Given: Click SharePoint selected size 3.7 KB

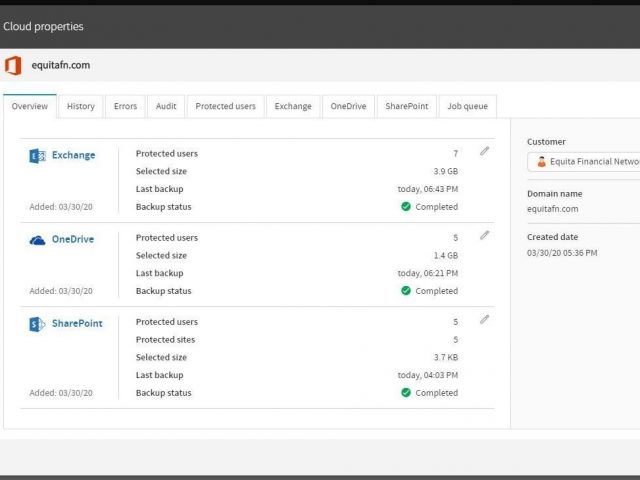Looking at the screenshot, I should coord(446,358).
